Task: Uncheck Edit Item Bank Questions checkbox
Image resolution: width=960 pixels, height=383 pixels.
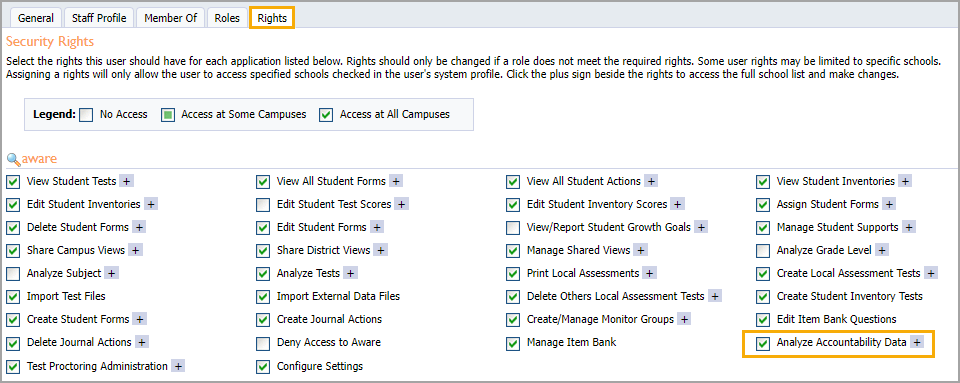Action: pos(762,319)
